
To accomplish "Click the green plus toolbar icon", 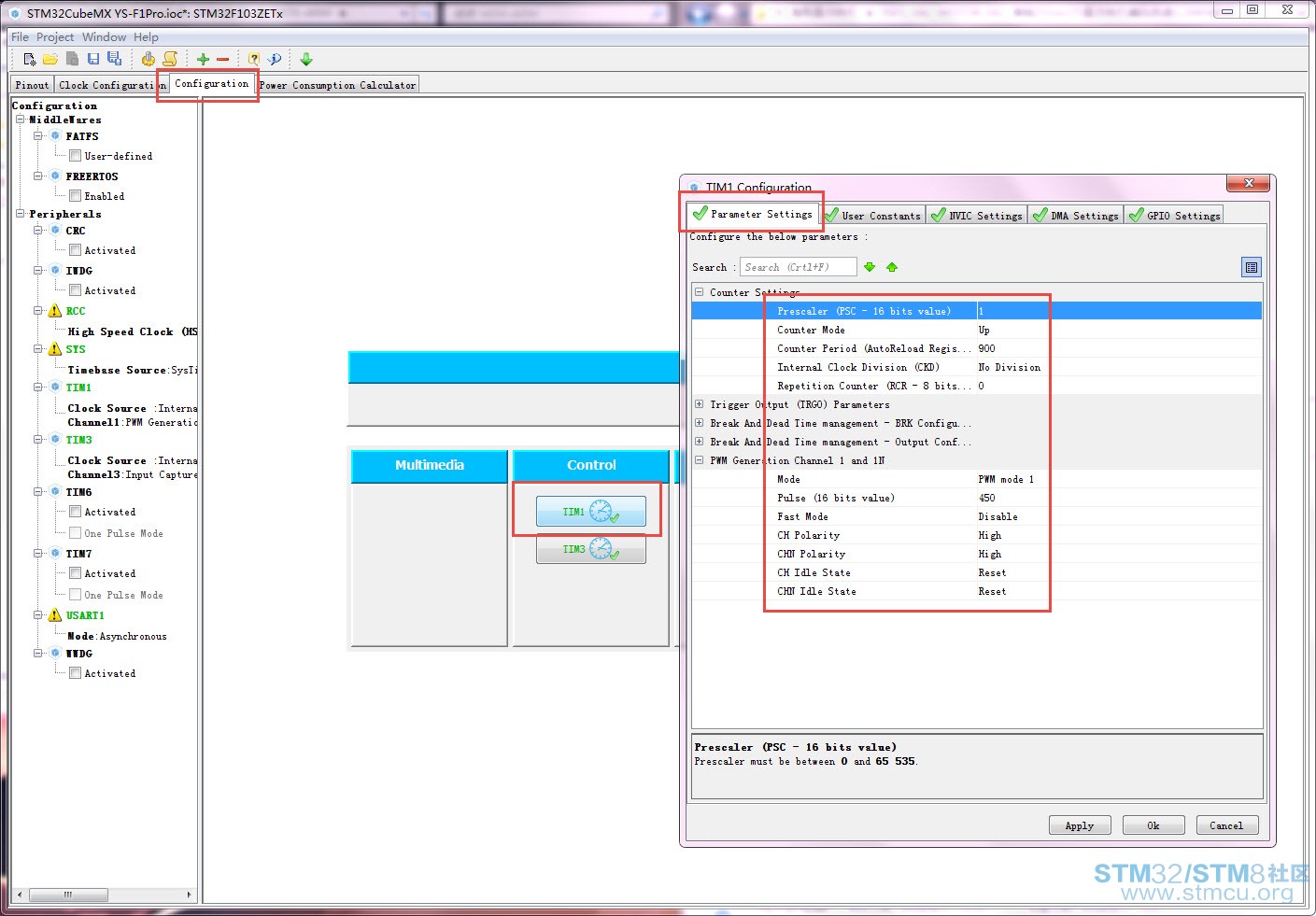I will pos(203,59).
